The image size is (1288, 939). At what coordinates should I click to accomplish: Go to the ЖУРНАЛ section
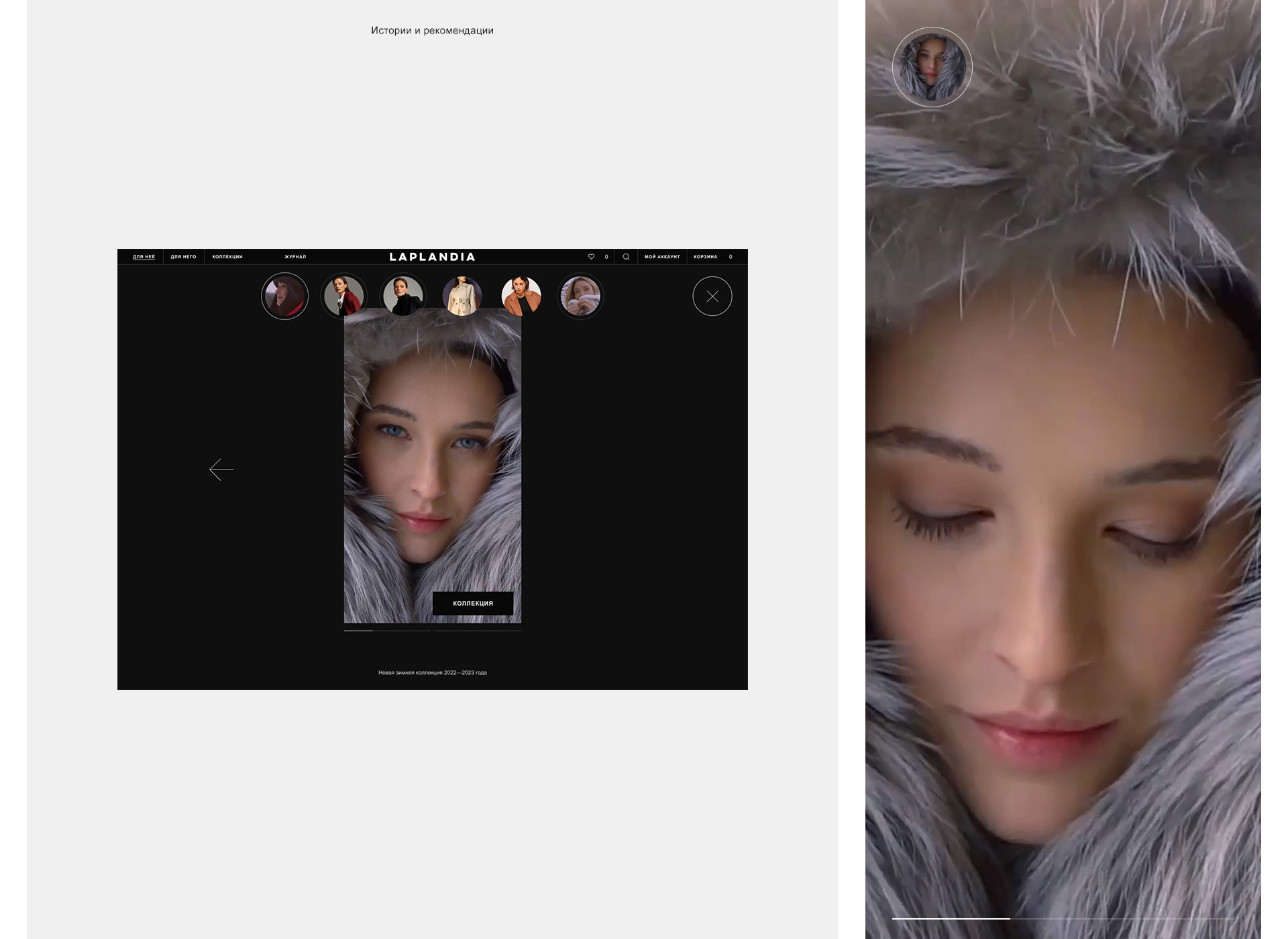click(295, 257)
